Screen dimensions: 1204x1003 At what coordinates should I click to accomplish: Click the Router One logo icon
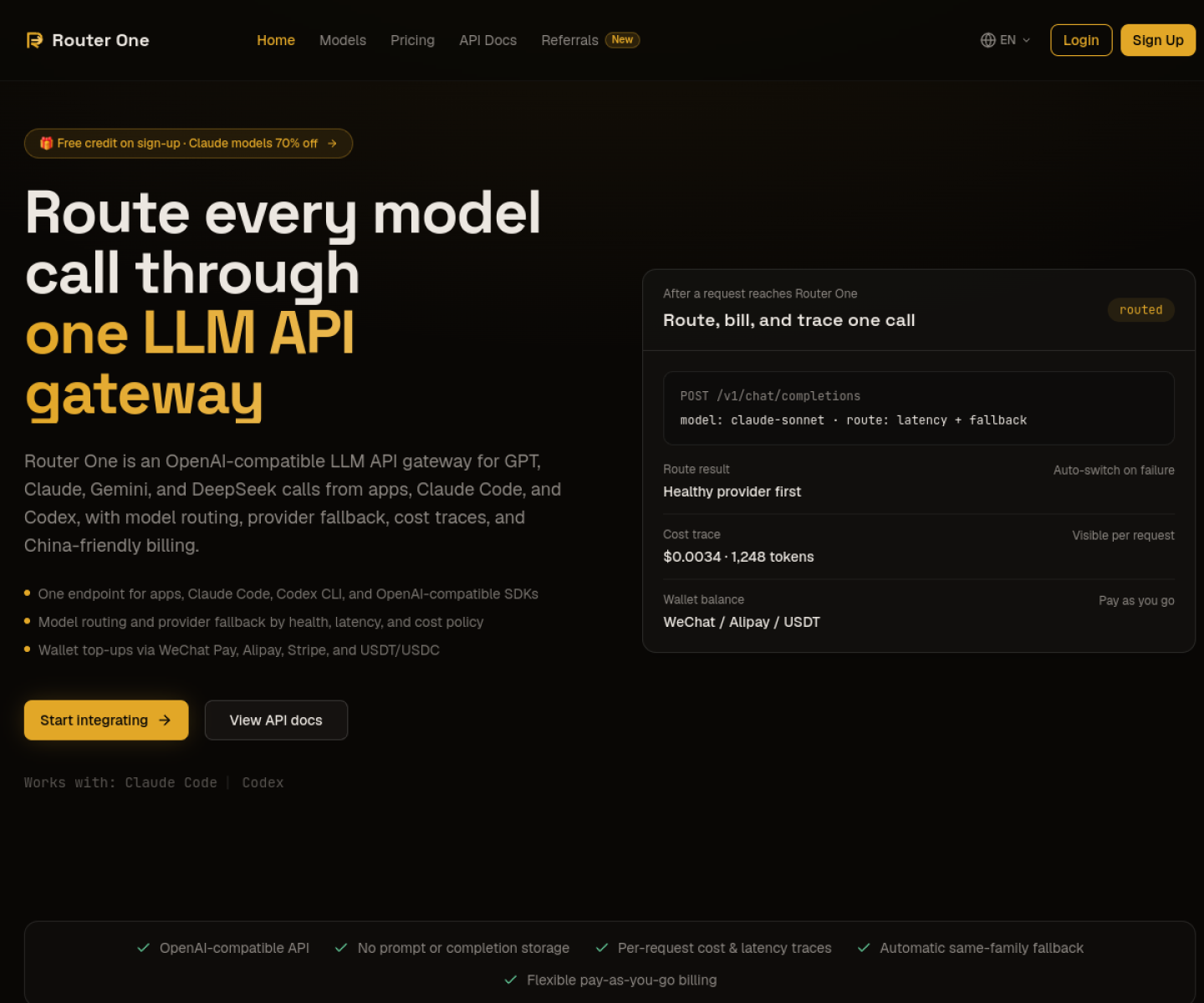coord(34,40)
